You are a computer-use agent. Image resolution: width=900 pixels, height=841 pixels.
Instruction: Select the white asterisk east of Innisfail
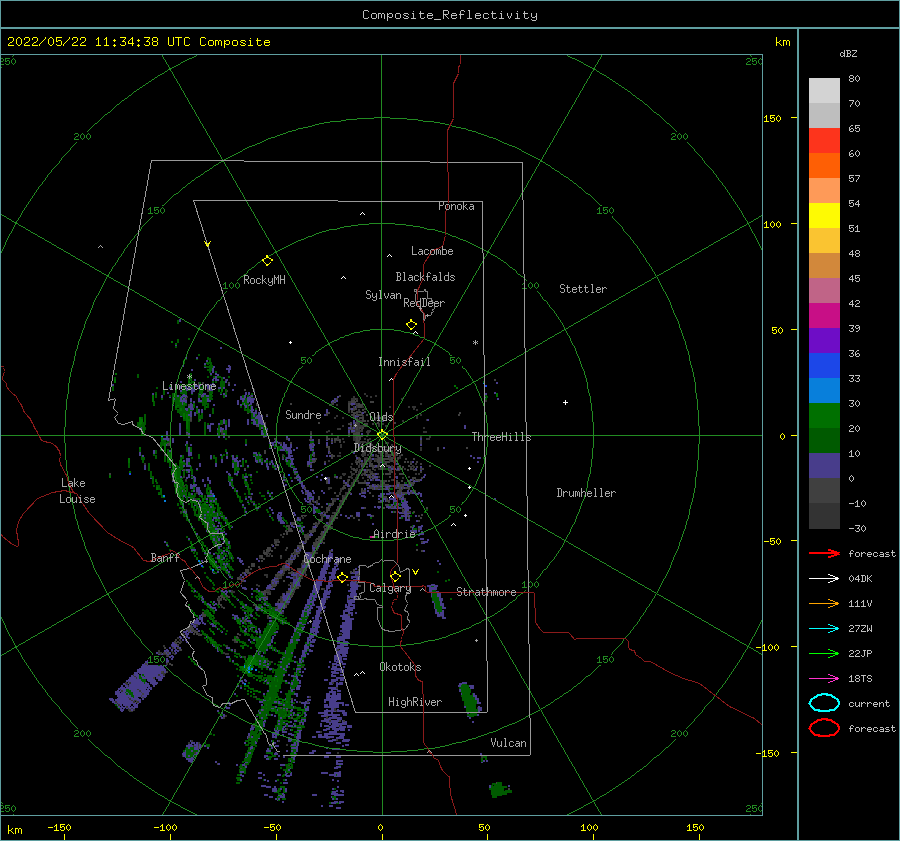click(475, 343)
